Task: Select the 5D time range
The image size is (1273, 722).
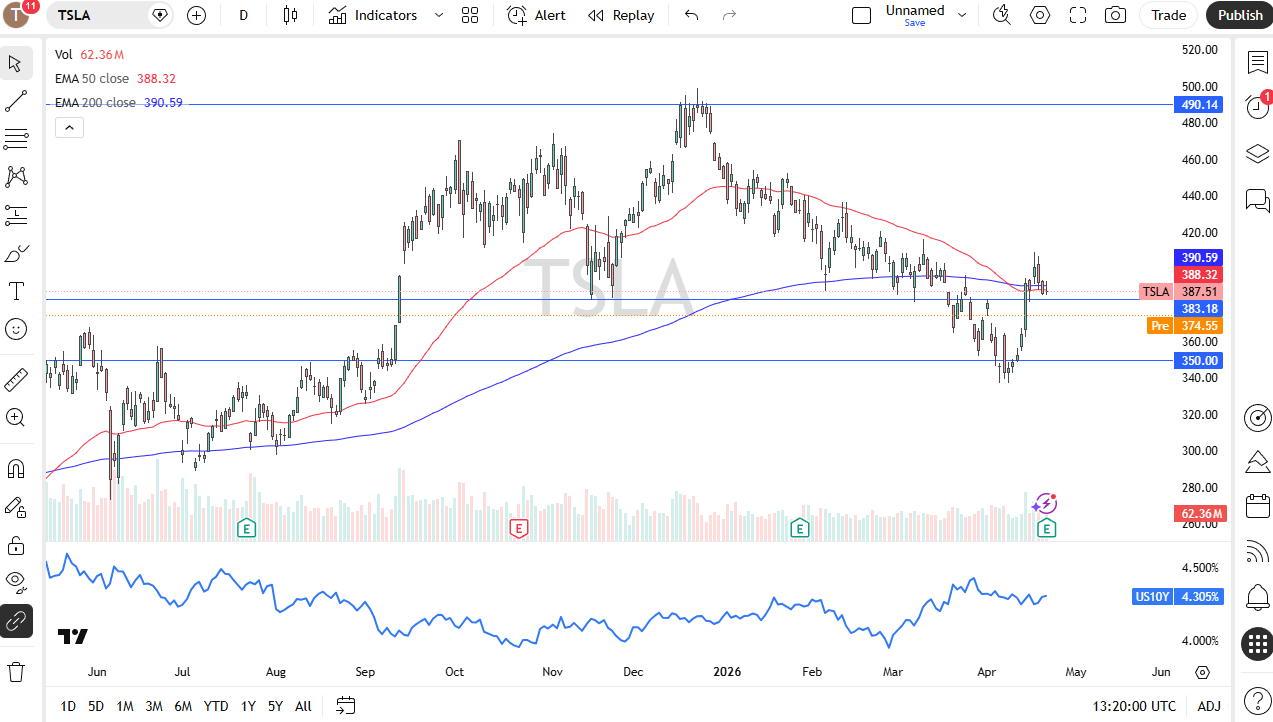Action: (x=96, y=706)
